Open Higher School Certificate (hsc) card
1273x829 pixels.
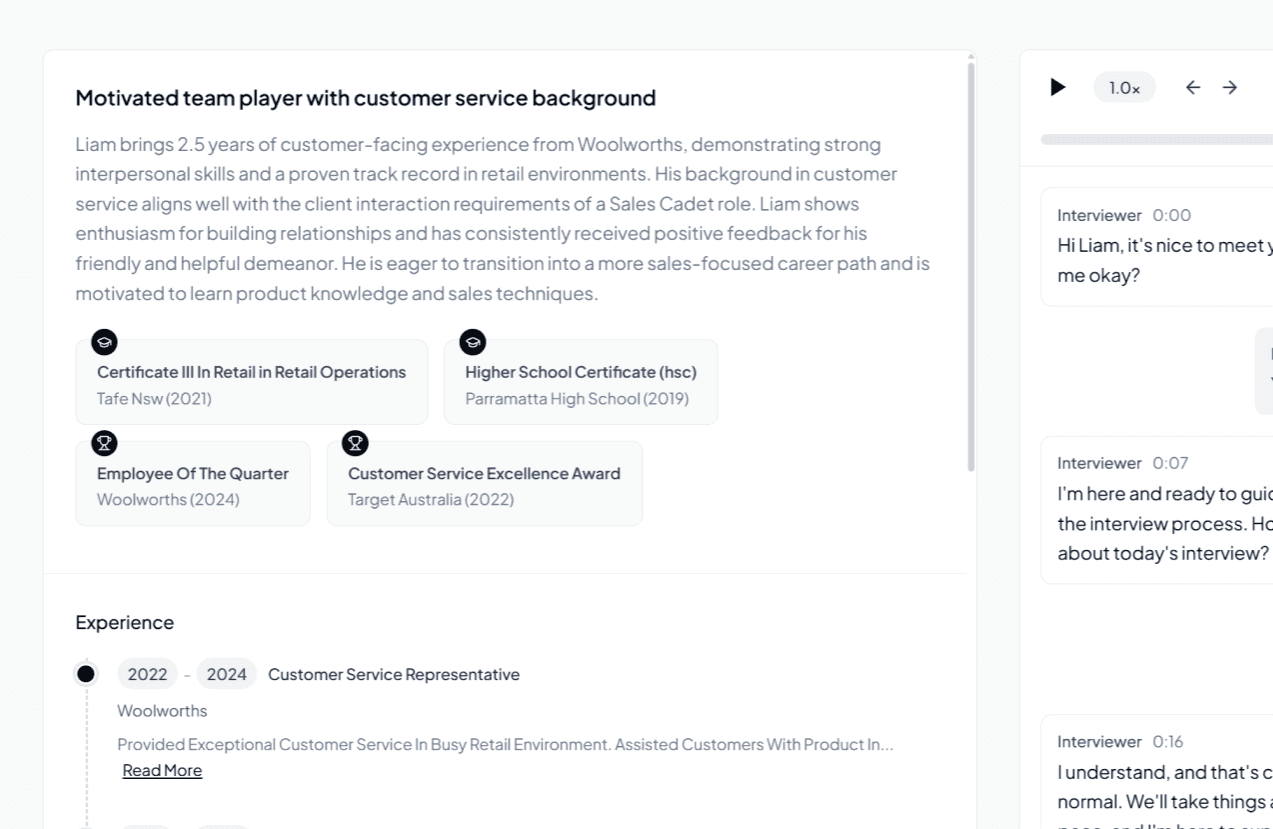point(580,383)
